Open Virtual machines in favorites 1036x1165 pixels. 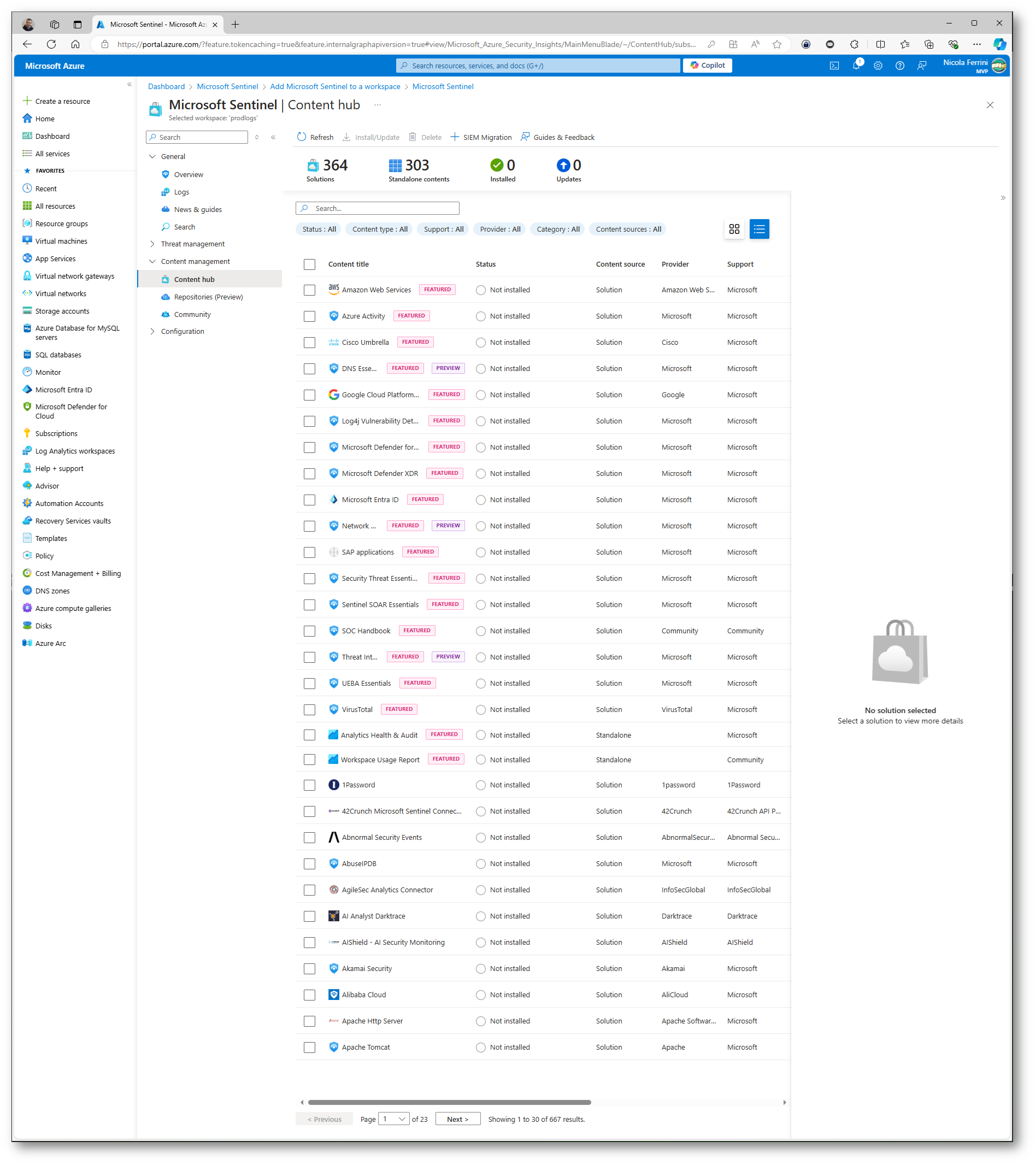[x=61, y=241]
